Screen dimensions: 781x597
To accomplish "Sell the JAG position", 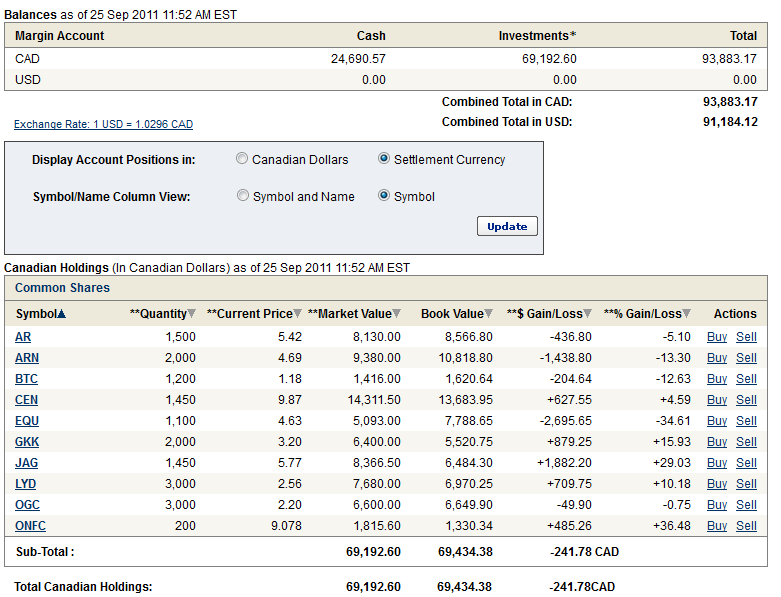I will [746, 463].
